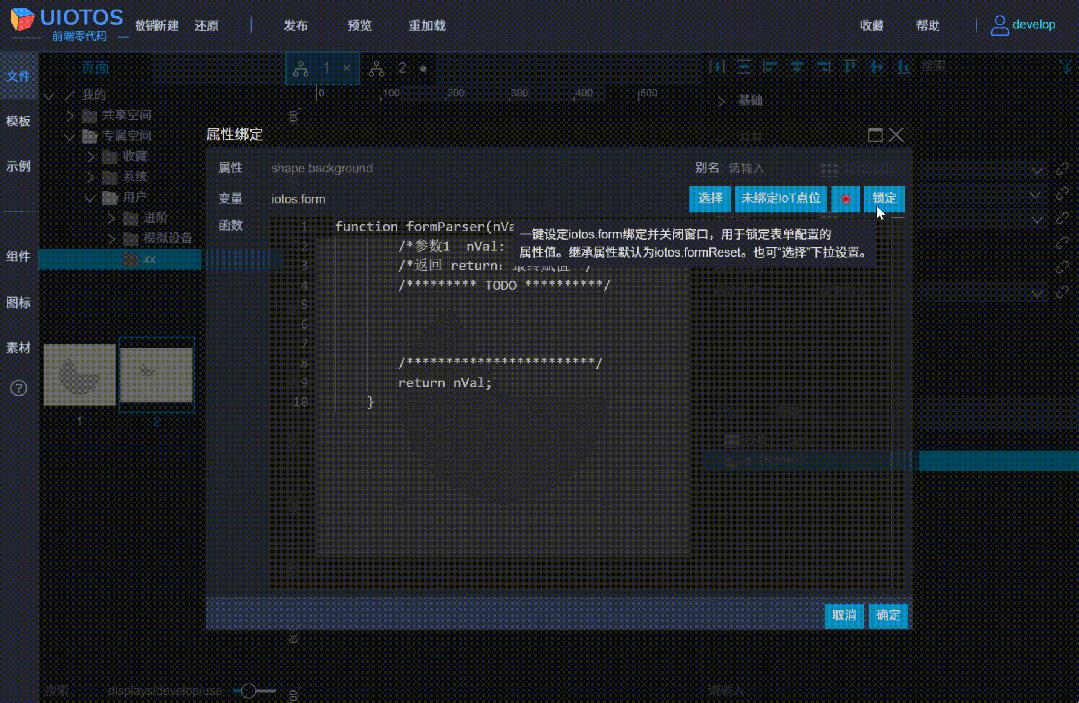Select thumbnail 2 in the asset panel

pos(156,375)
